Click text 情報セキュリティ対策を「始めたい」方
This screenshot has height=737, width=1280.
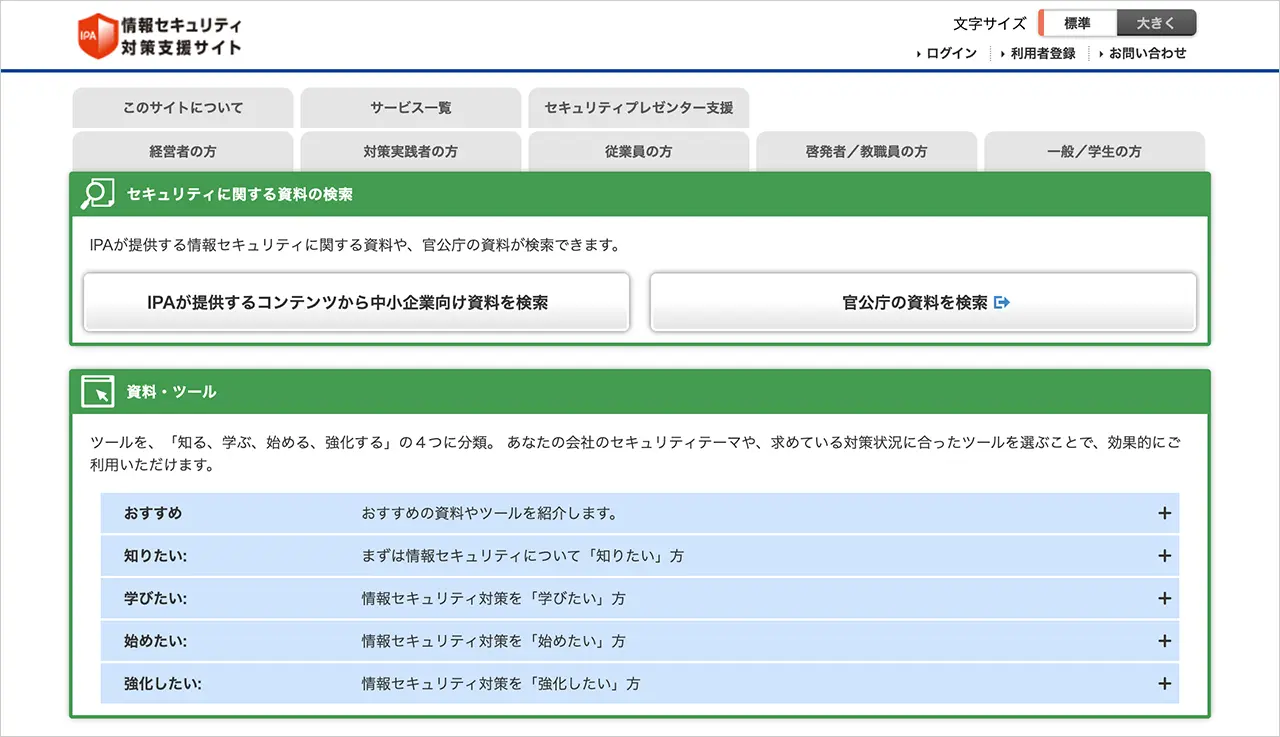[493, 641]
